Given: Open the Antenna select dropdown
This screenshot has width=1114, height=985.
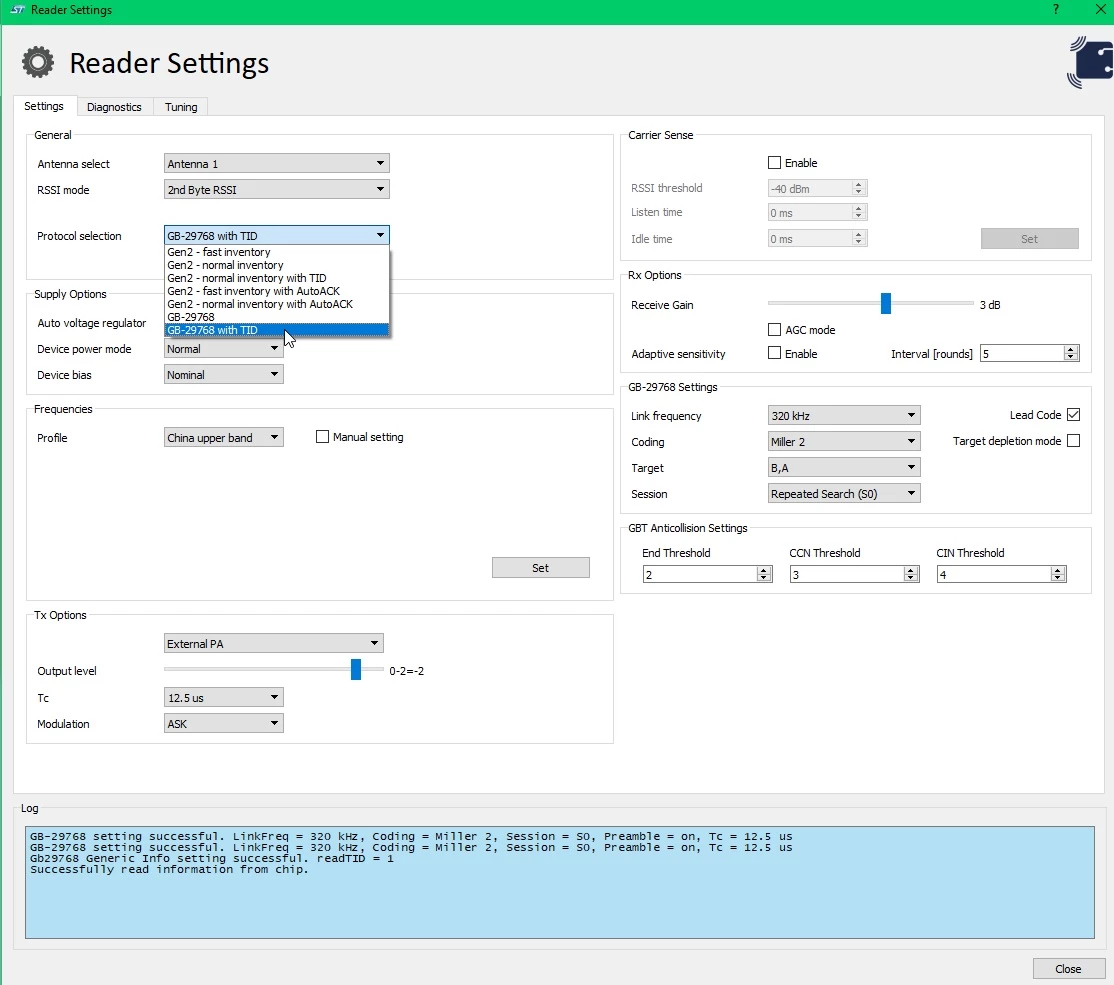Looking at the screenshot, I should pos(276,163).
